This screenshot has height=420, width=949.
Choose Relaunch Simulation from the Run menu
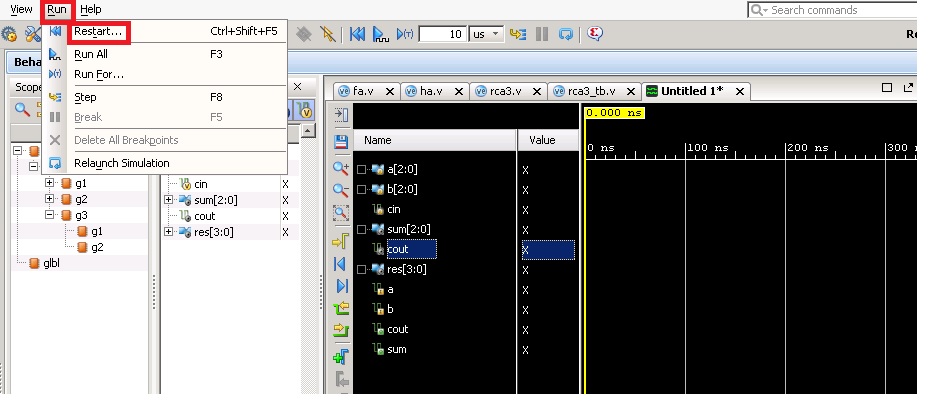pyautogui.click(x=122, y=163)
